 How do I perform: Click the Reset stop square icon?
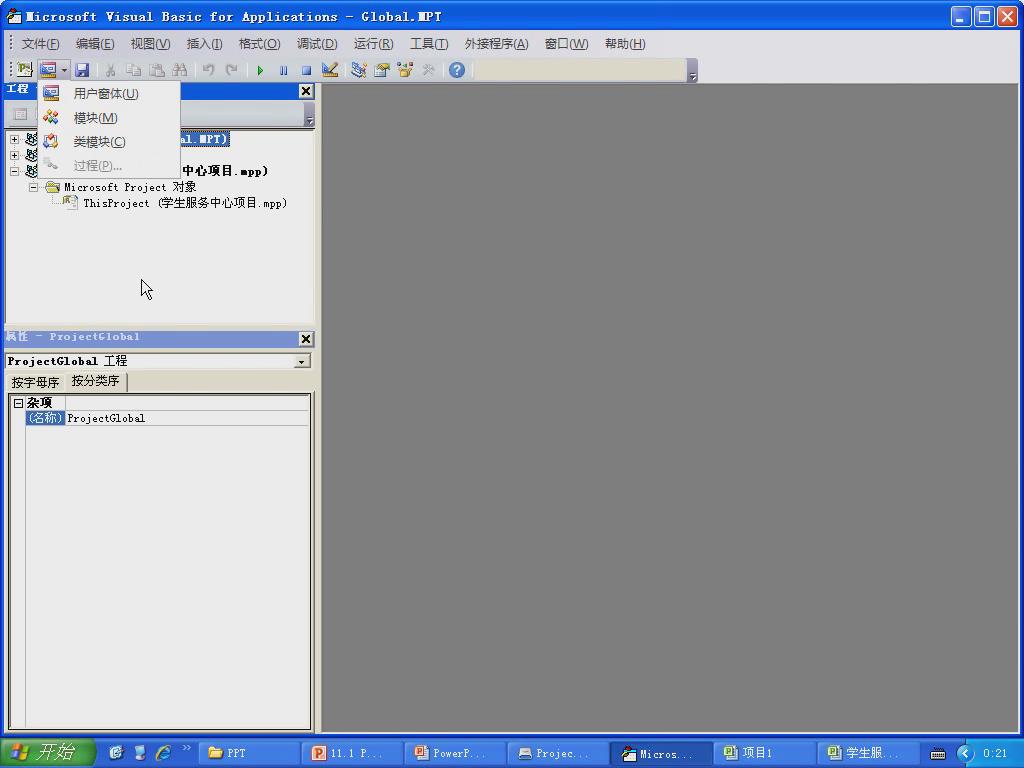[306, 69]
